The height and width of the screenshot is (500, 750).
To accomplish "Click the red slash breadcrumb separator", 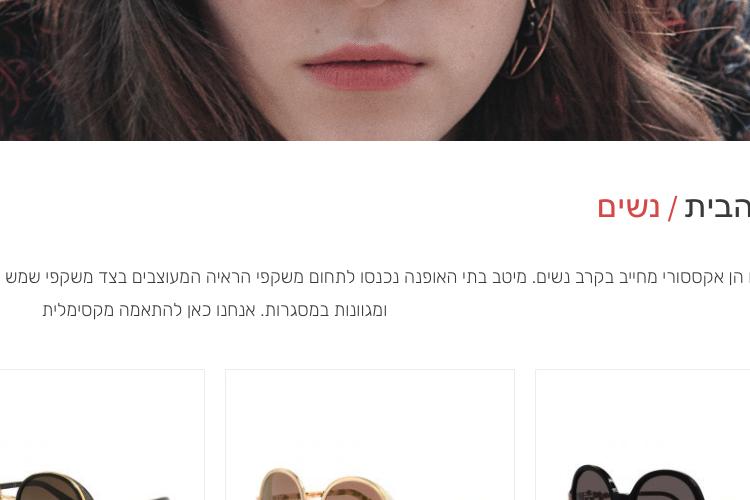I will tap(672, 209).
